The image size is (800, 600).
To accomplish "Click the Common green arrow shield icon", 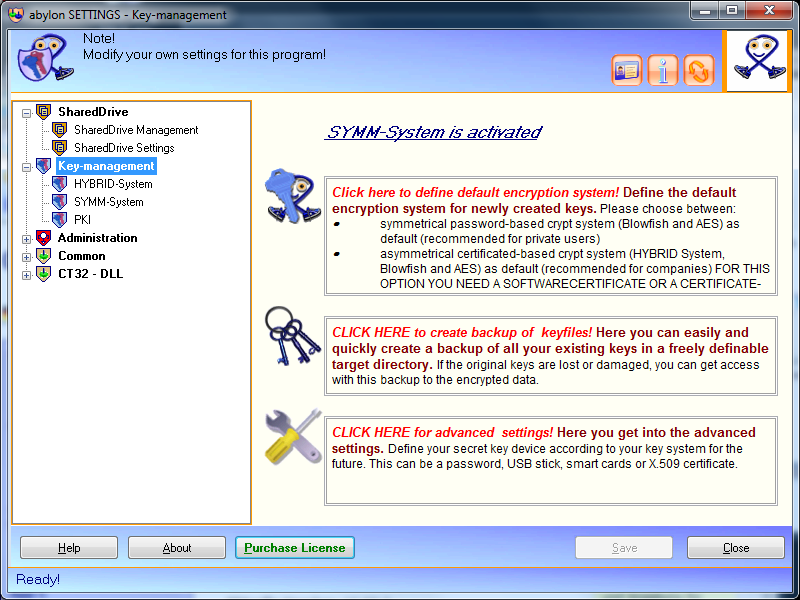I will pos(44,256).
